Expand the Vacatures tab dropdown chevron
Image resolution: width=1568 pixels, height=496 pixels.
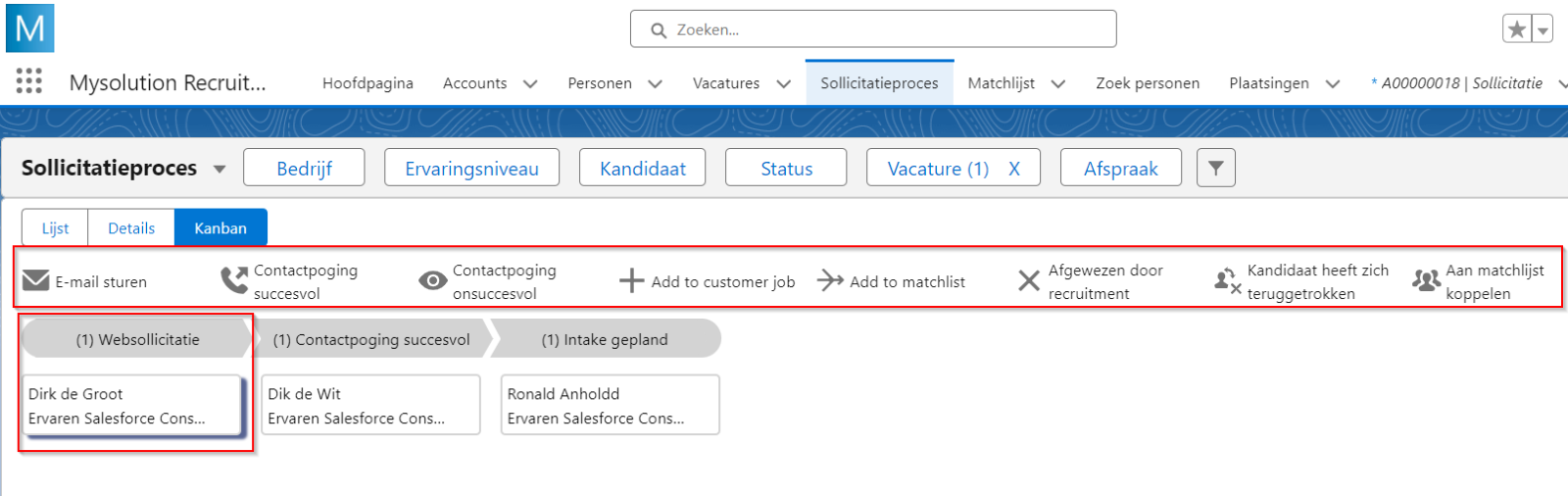pyautogui.click(x=783, y=84)
